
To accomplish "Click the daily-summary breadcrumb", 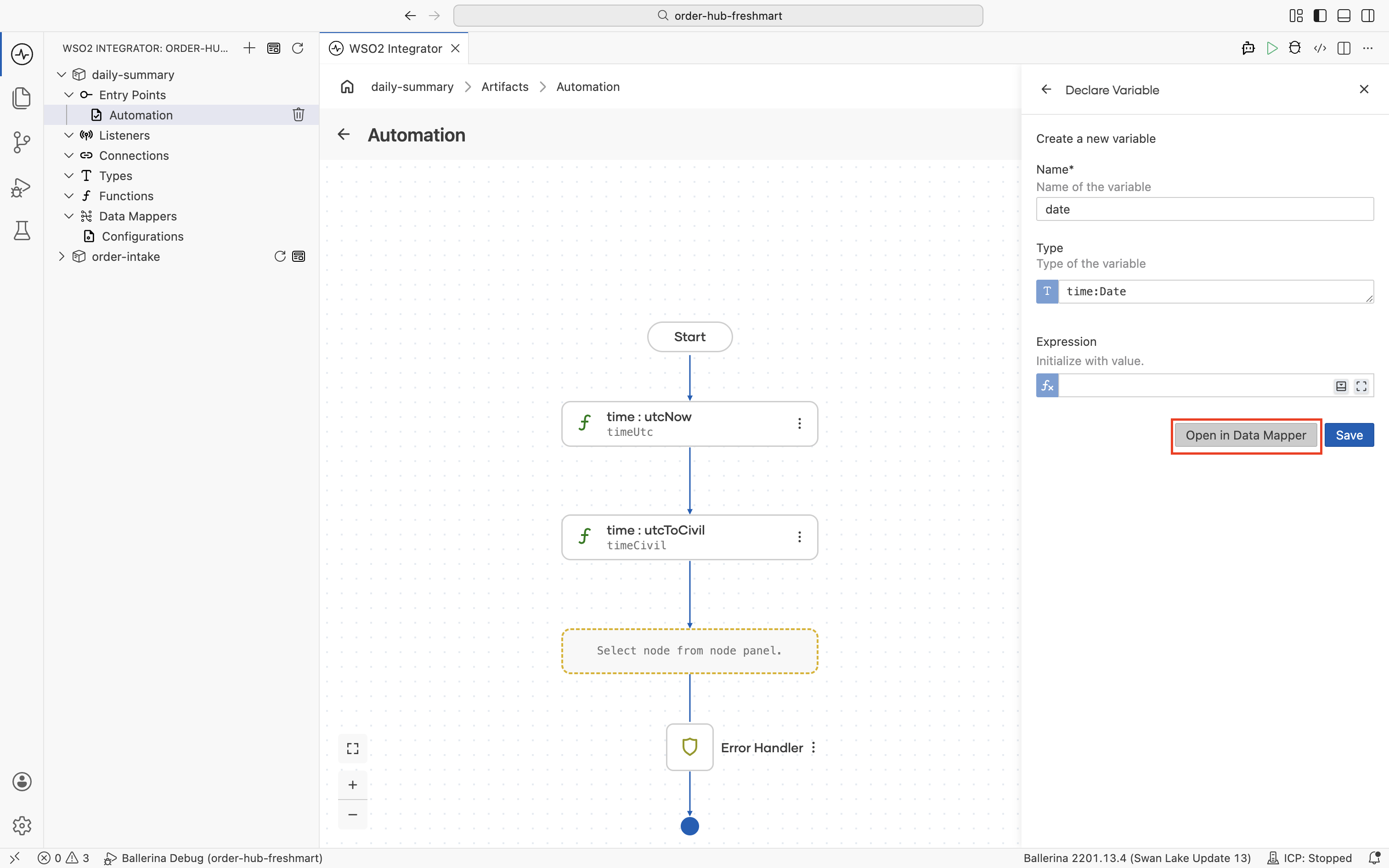I will pyautogui.click(x=412, y=87).
